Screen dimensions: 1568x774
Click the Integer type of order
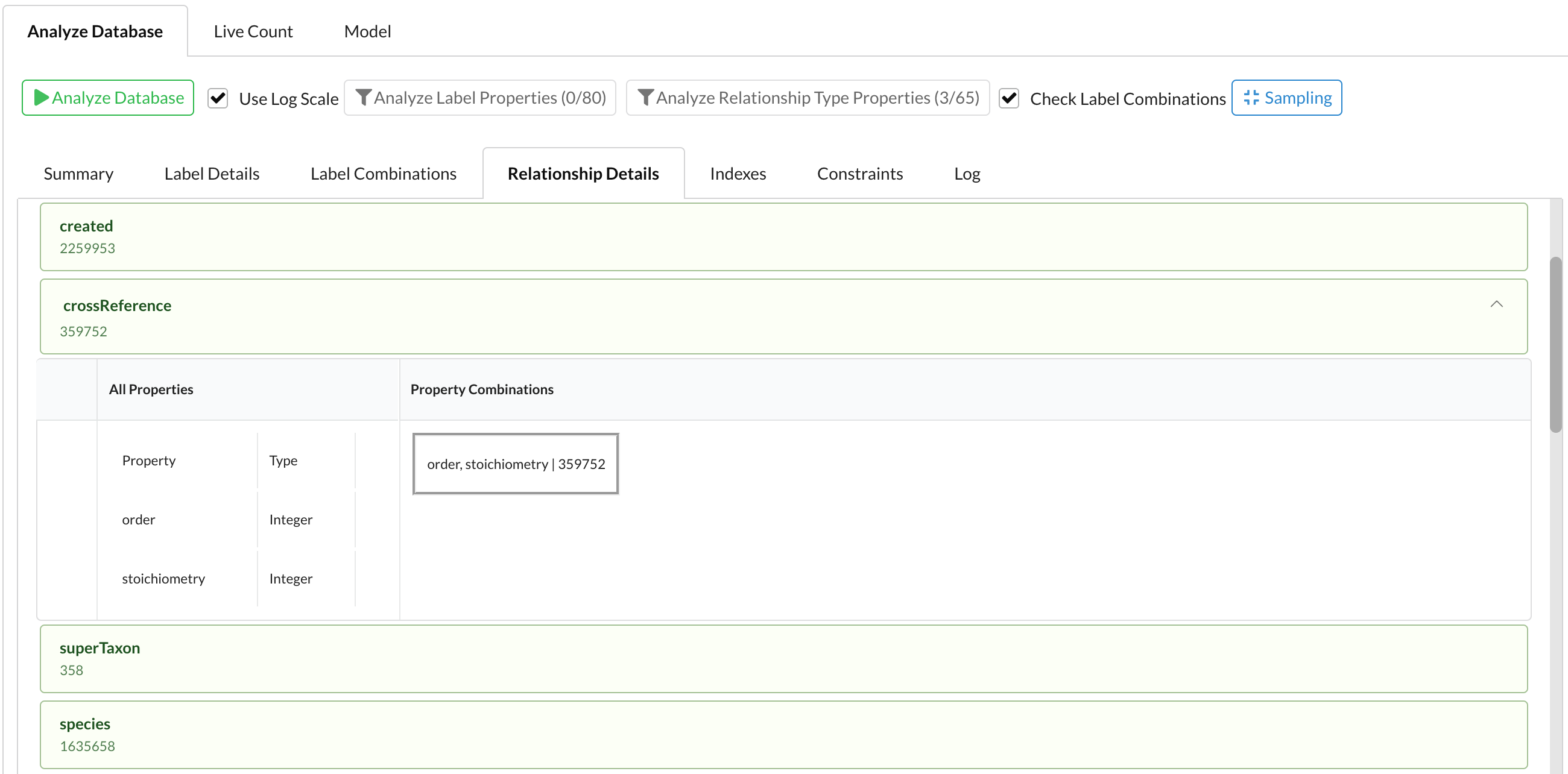291,520
